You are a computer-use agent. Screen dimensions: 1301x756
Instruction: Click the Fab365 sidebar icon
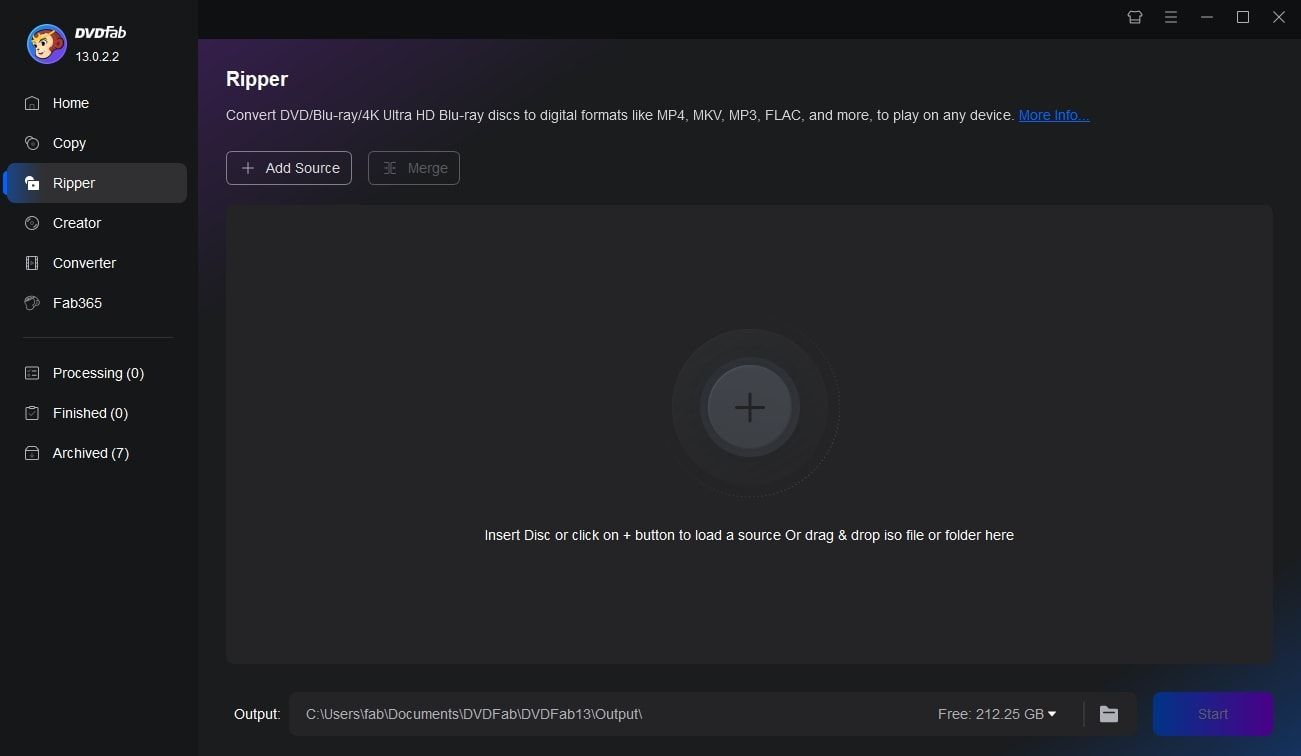tap(33, 303)
